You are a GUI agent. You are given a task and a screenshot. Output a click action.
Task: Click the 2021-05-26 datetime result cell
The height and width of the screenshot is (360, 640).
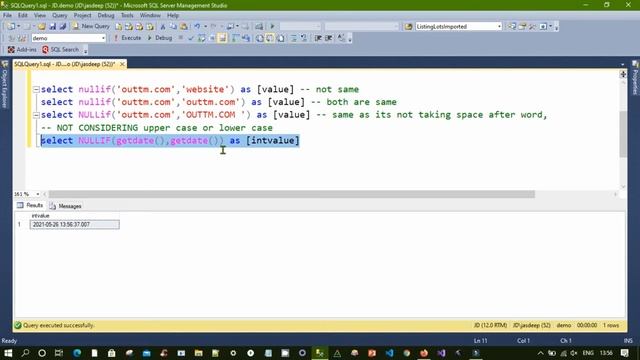coord(75,224)
